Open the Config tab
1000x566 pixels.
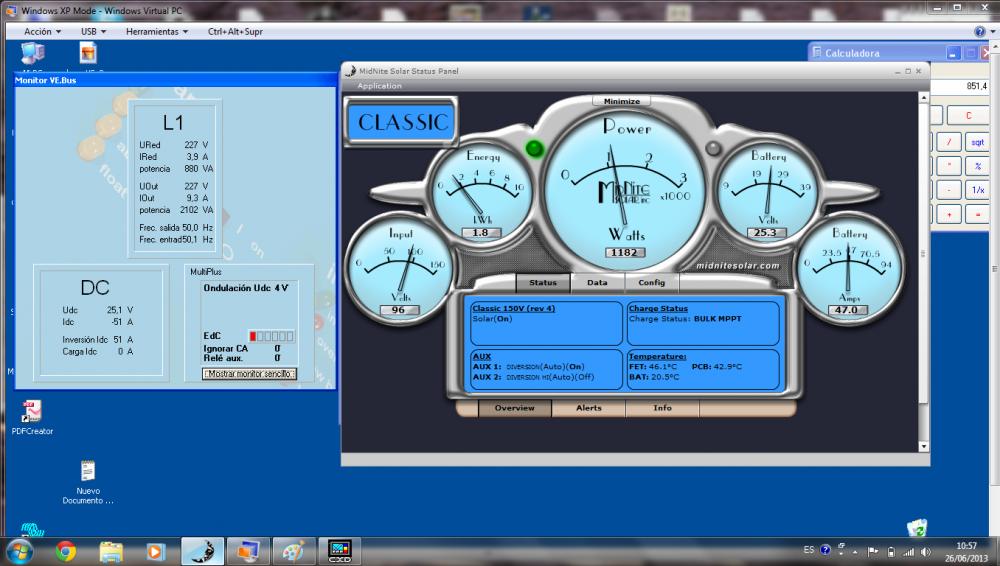coord(651,282)
